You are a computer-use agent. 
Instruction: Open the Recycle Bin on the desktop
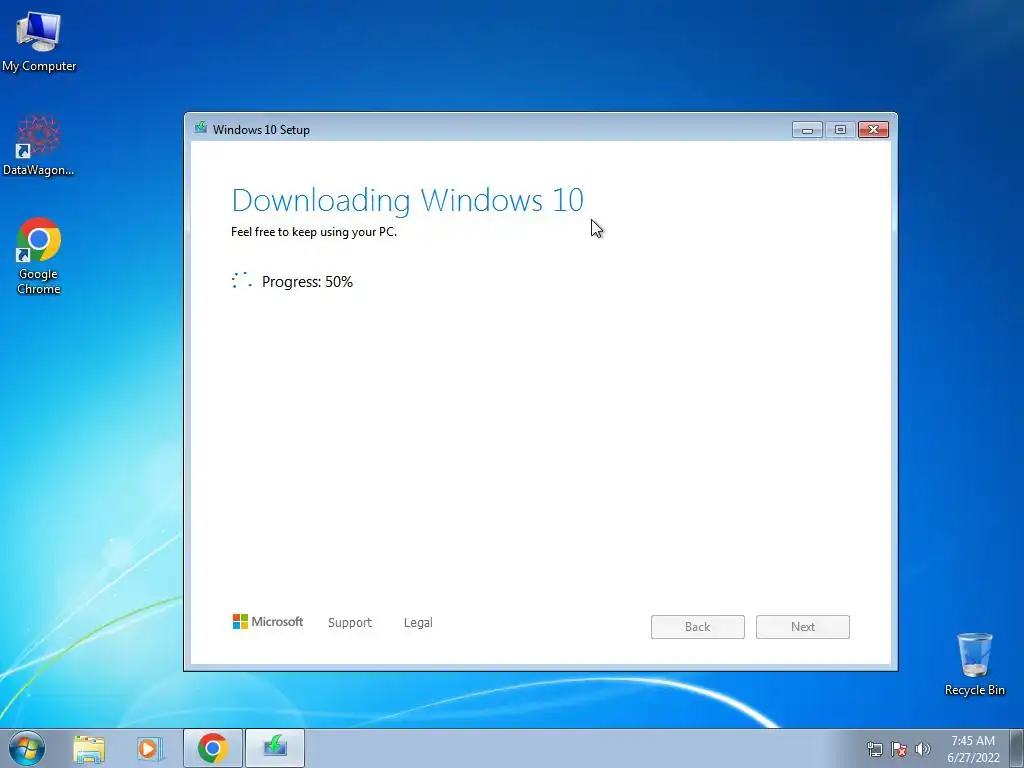974,664
